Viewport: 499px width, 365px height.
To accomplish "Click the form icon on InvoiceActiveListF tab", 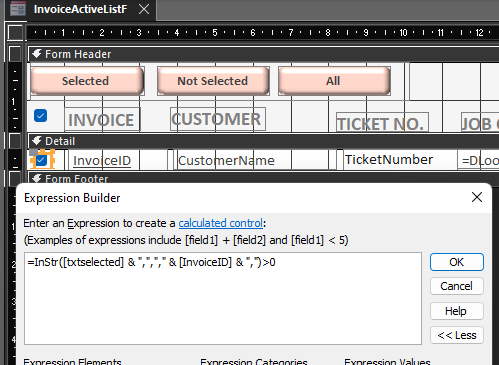I will (18, 9).
